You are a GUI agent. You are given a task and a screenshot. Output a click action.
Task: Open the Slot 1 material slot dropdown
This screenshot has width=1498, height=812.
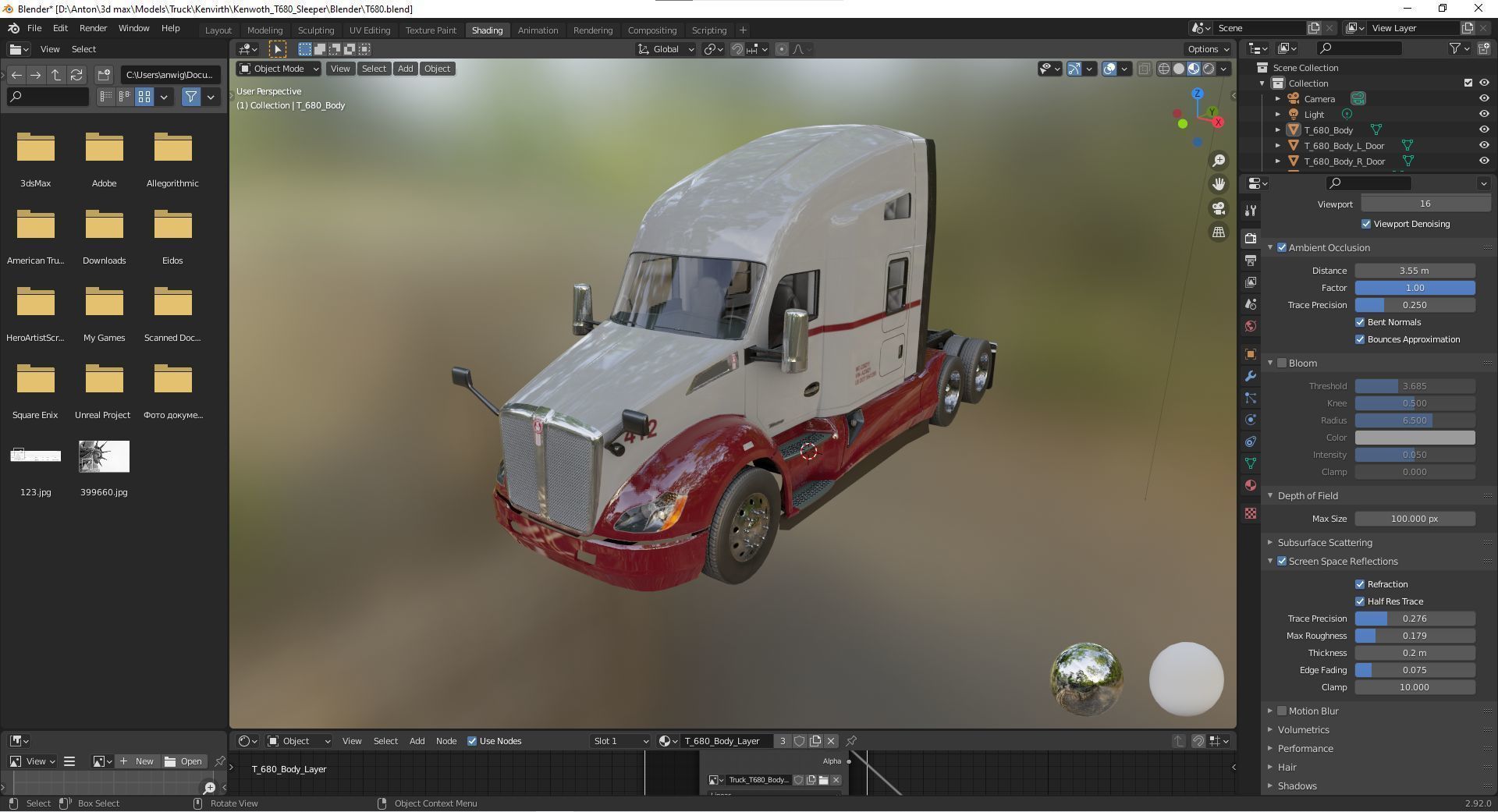click(x=620, y=741)
